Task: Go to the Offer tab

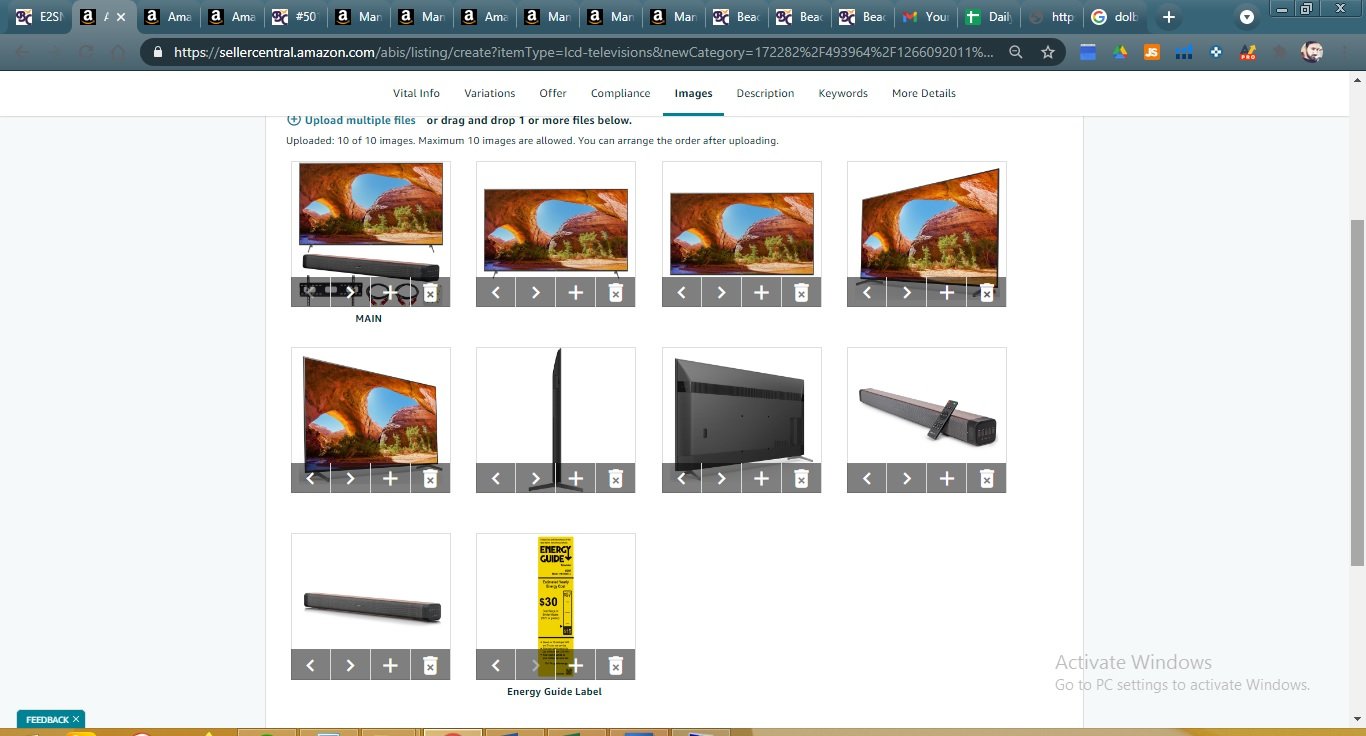Action: pos(553,93)
